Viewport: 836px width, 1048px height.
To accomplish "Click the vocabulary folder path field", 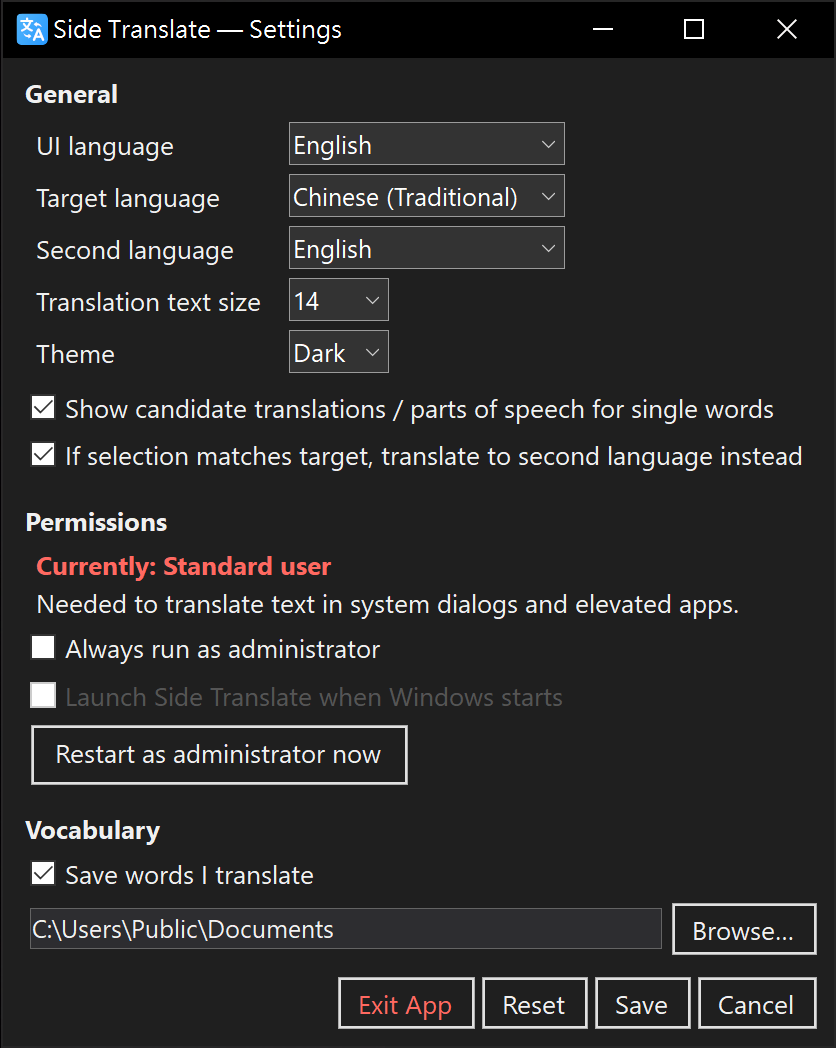I will click(x=345, y=929).
